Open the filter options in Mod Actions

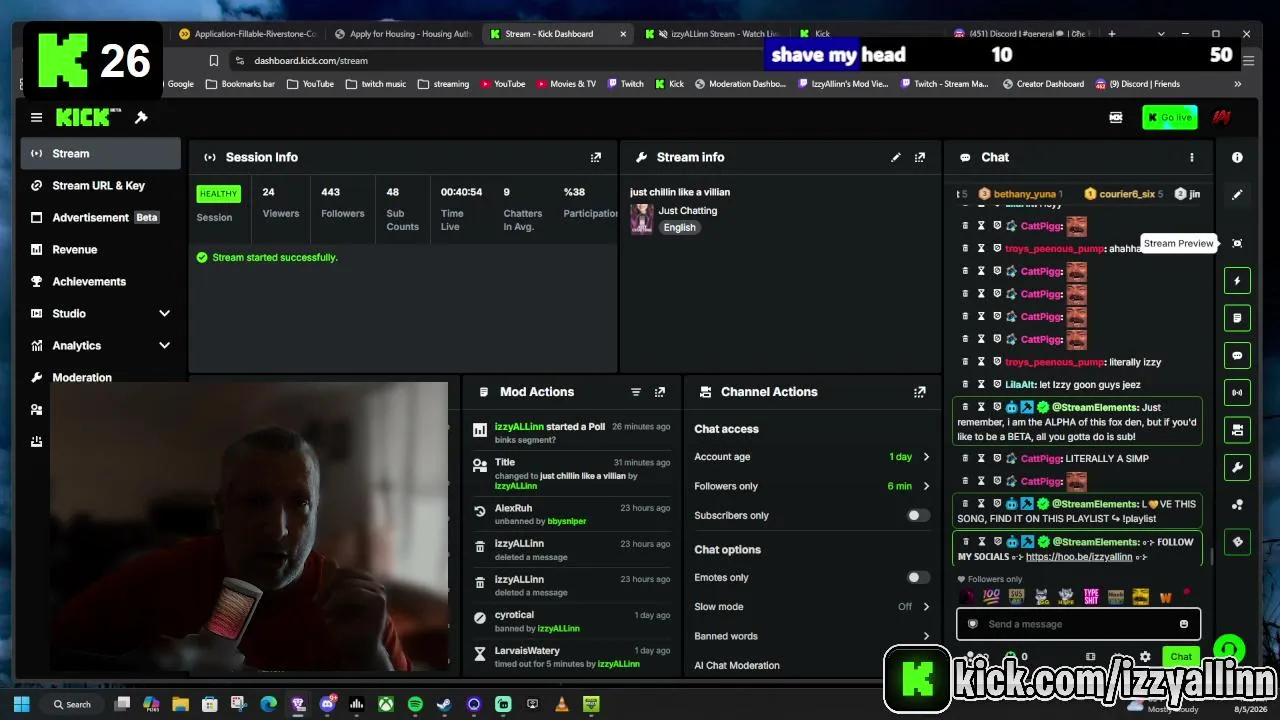click(x=635, y=392)
